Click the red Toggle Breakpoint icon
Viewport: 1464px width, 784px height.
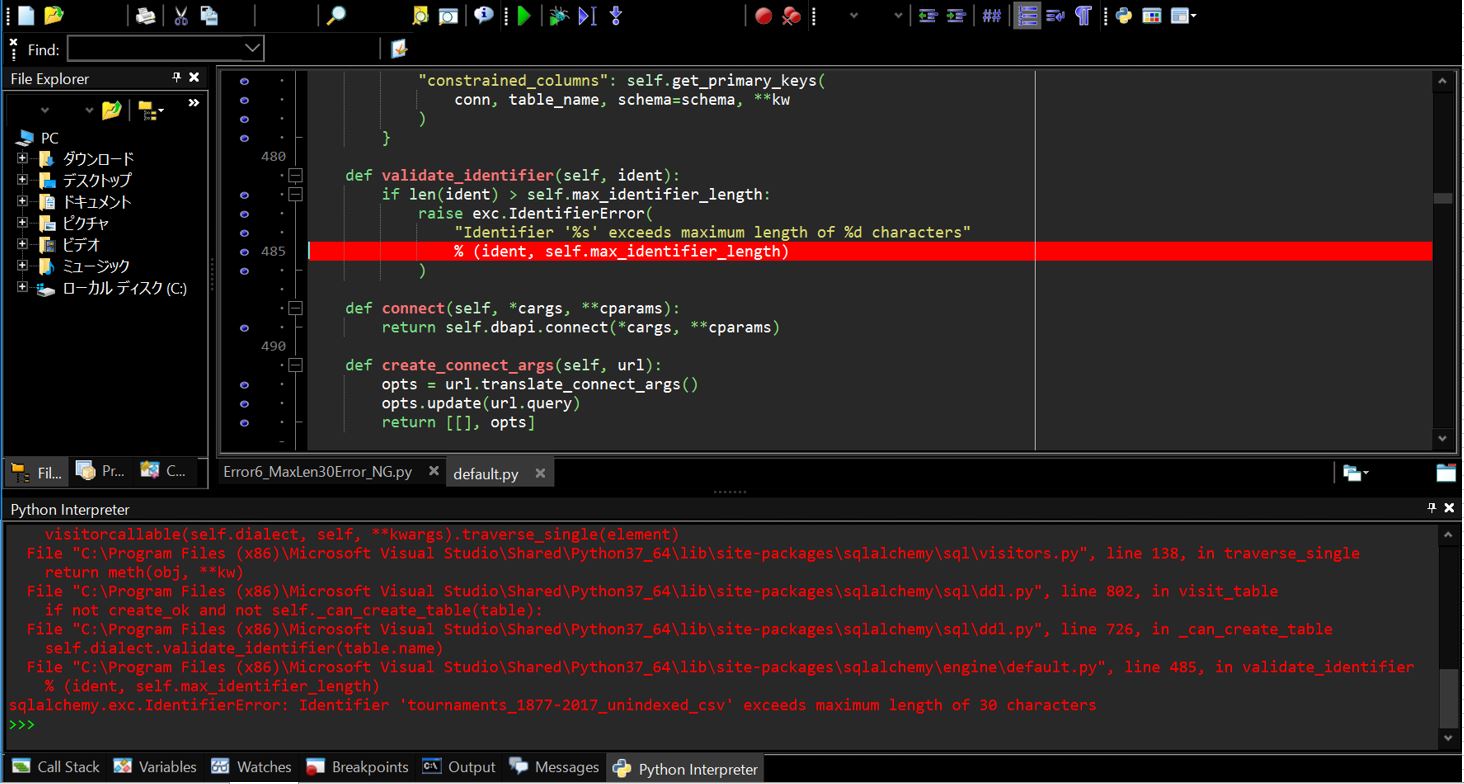763,16
